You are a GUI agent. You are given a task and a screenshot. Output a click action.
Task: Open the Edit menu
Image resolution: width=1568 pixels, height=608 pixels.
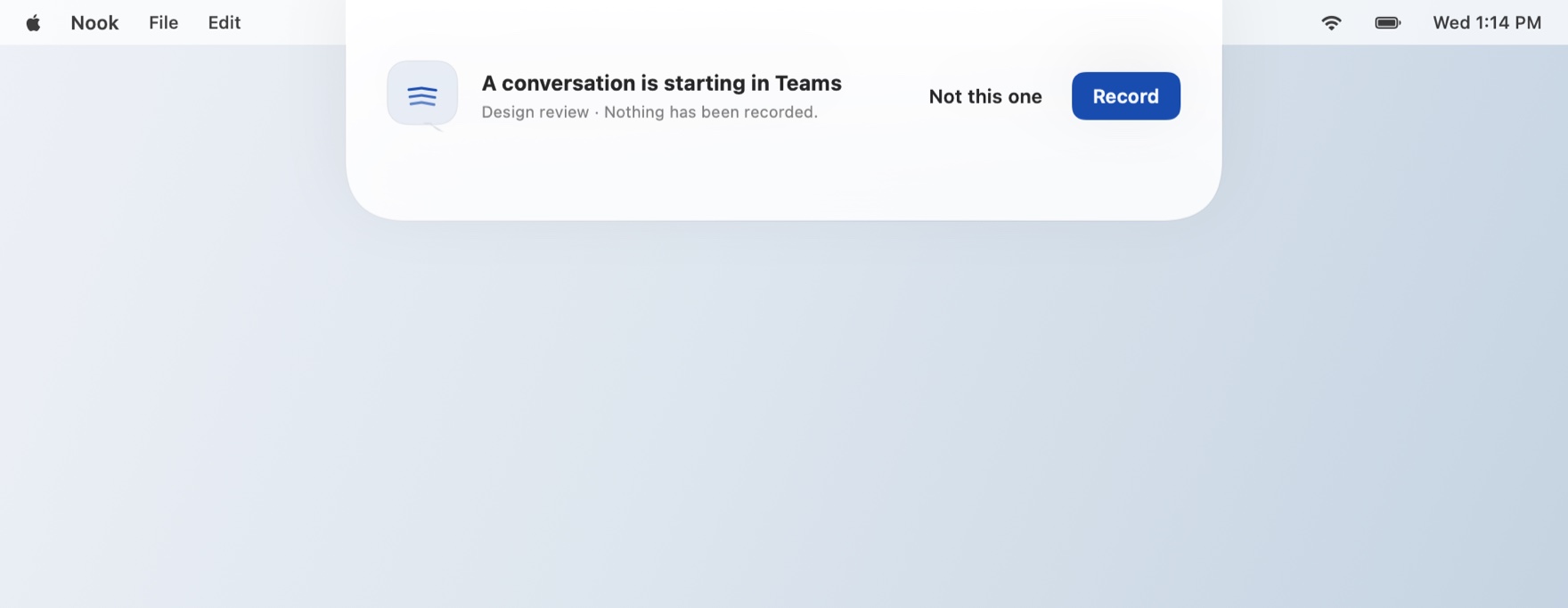coord(225,22)
